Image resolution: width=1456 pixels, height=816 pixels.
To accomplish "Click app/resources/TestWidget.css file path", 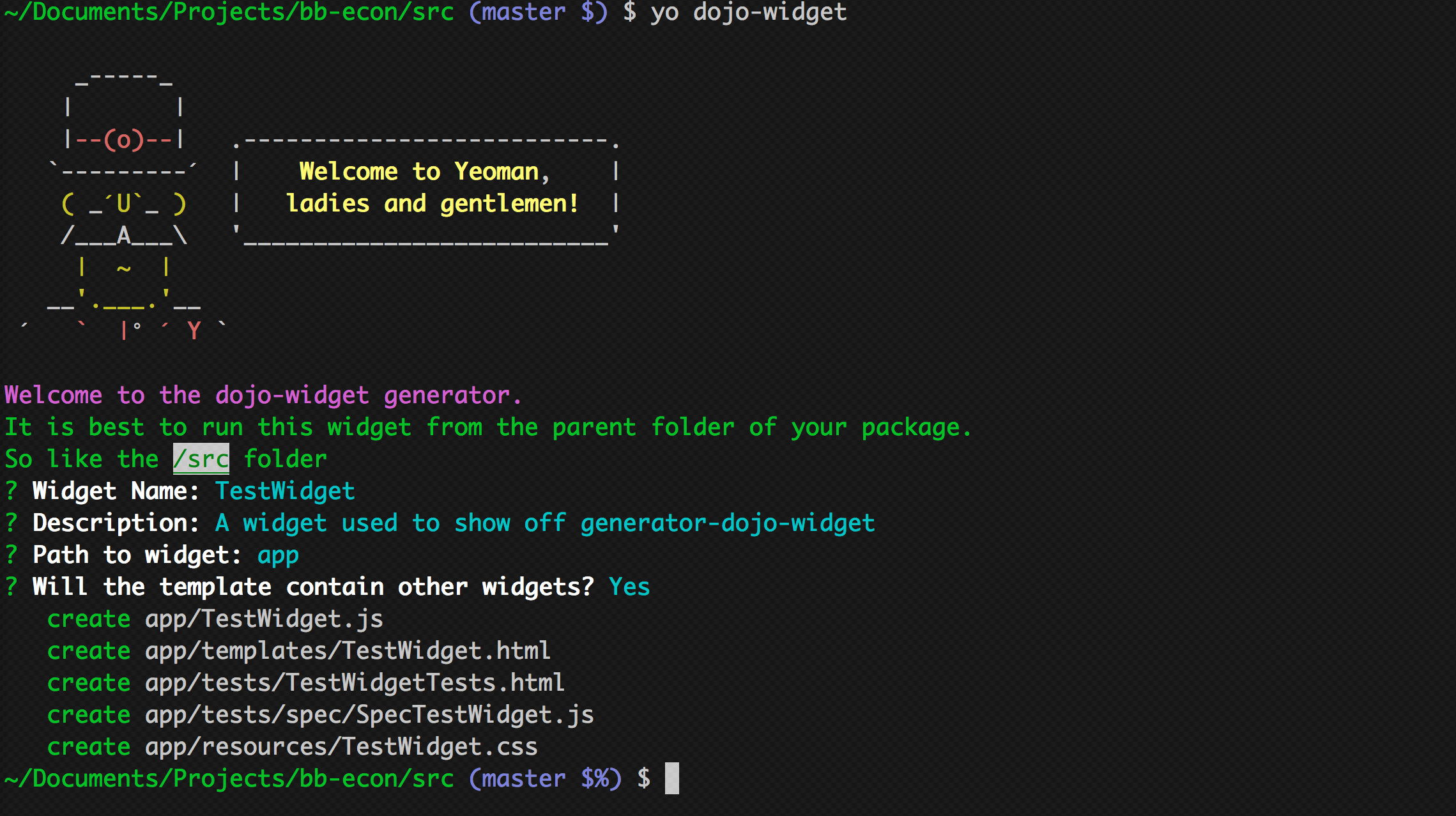I will point(341,746).
